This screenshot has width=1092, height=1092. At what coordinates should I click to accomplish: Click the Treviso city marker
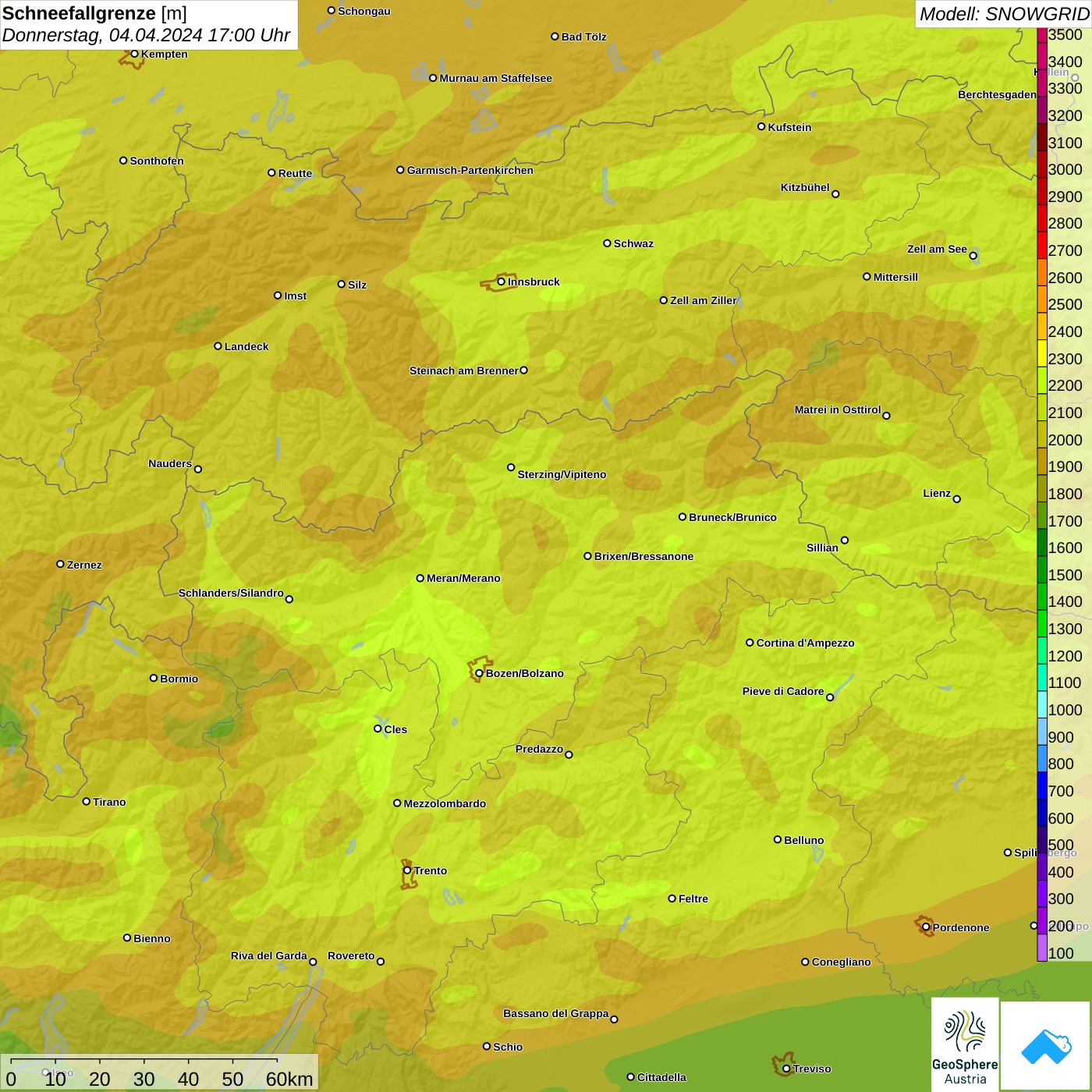pyautogui.click(x=786, y=1069)
